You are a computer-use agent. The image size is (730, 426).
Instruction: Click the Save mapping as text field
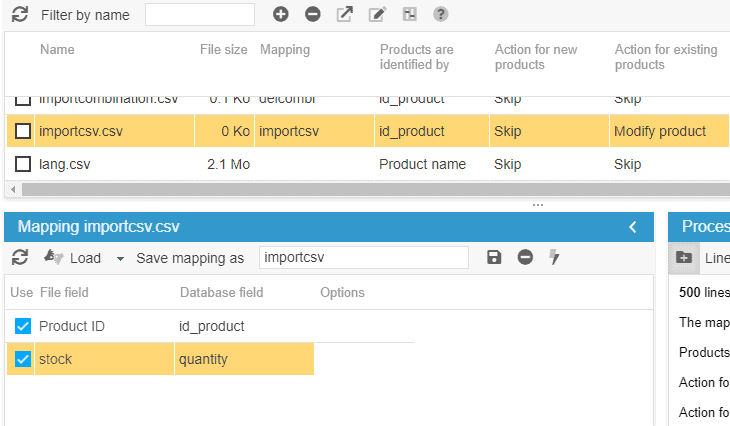(x=363, y=258)
